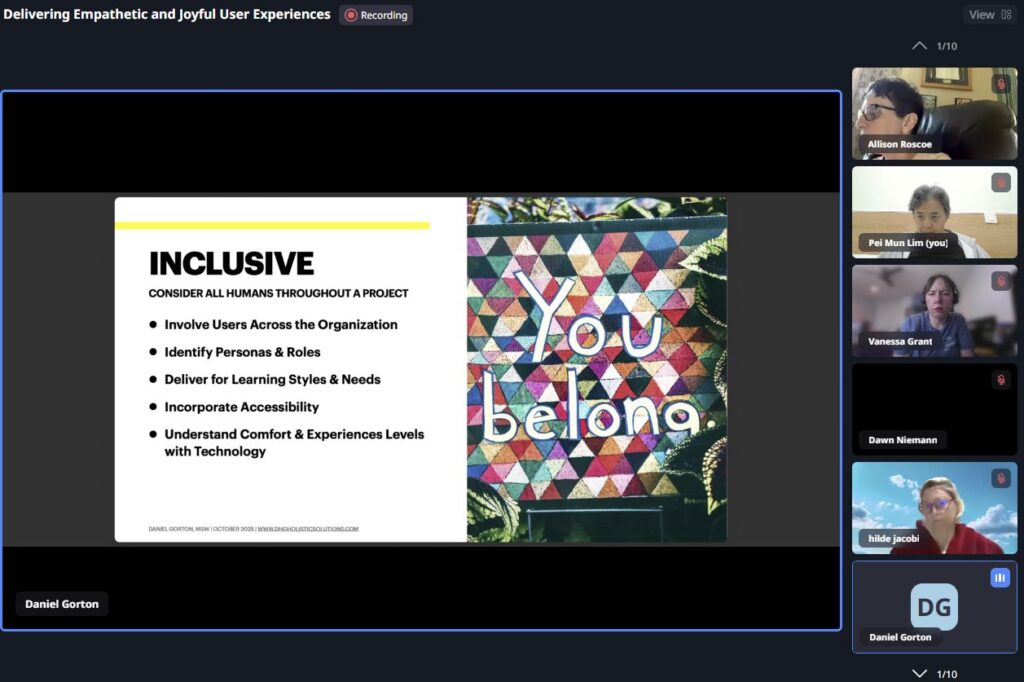Click muted microphone icon on Allison Roscoe's video
1024x682 pixels.
pos(1000,84)
